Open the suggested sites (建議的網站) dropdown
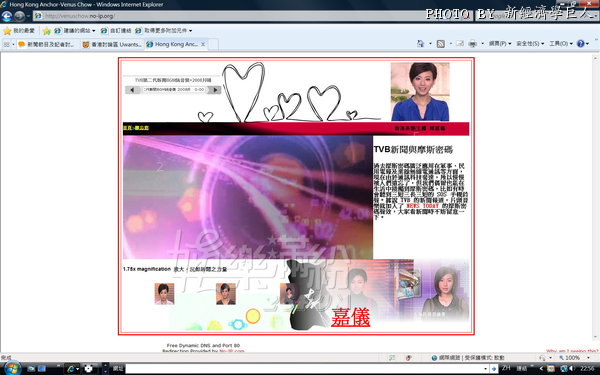 (75, 31)
